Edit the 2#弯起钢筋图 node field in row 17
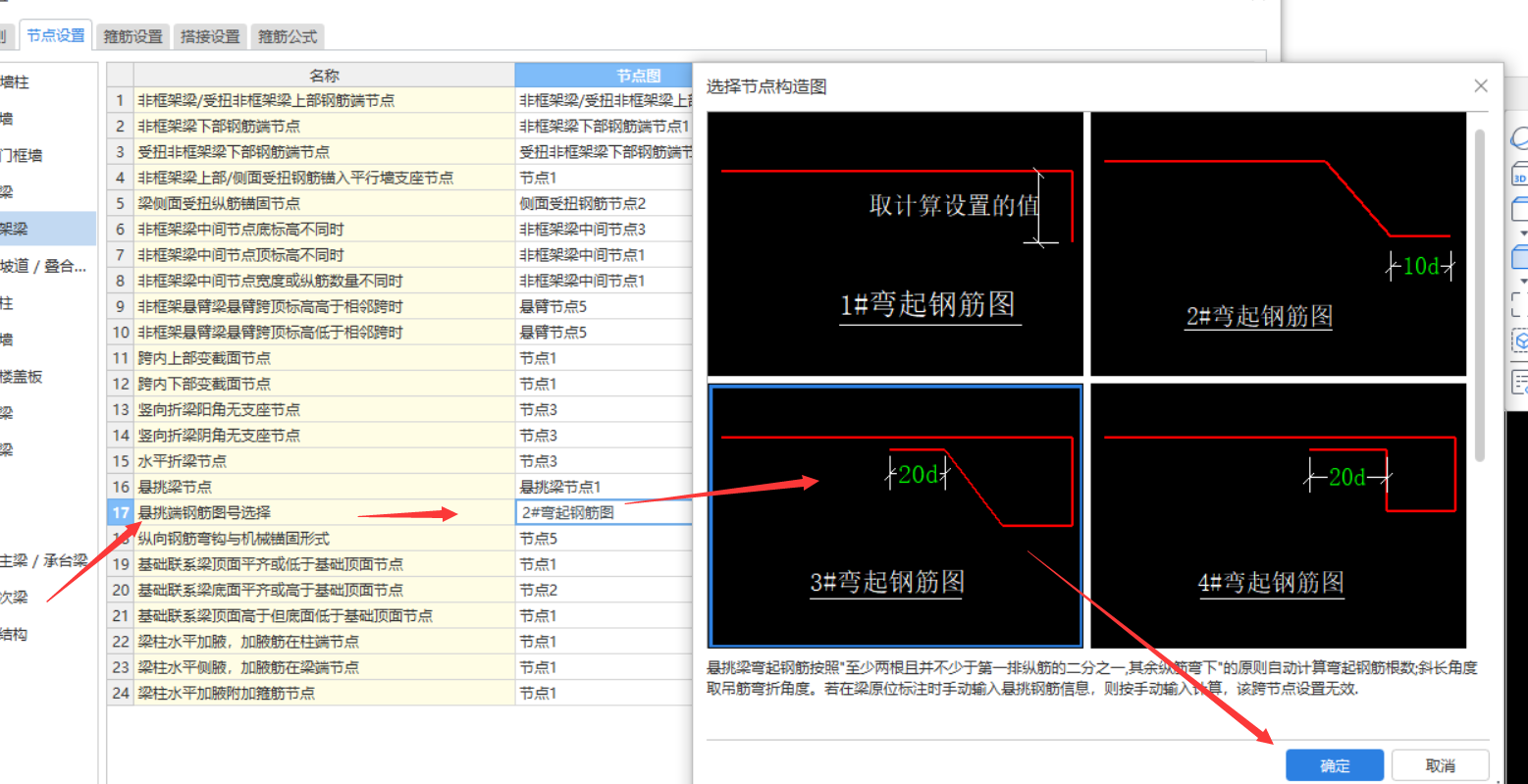The height and width of the screenshot is (784, 1528). point(604,512)
